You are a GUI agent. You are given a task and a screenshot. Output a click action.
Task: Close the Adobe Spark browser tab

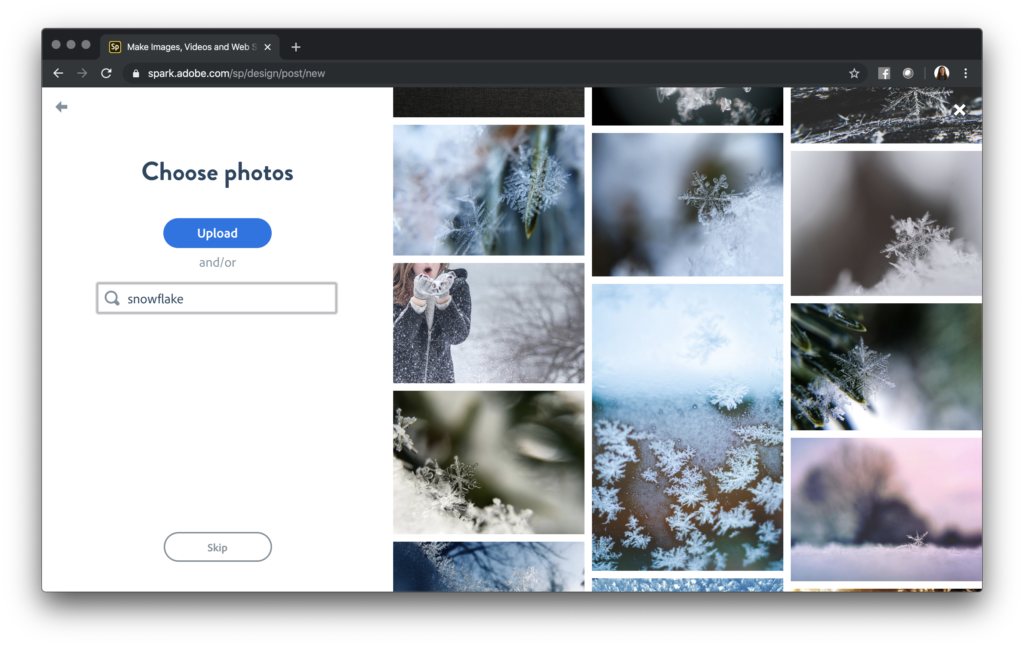click(x=267, y=47)
